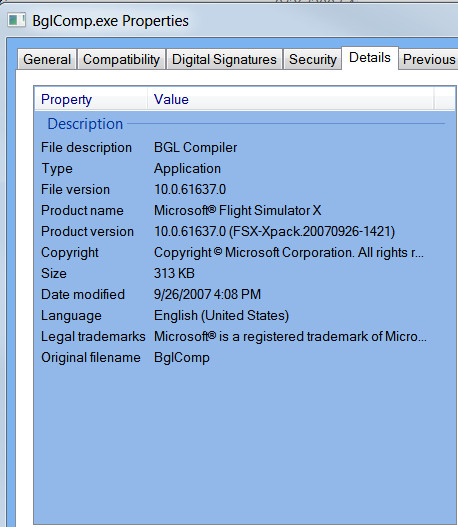
Task: Click the BglComp.exe title bar icon
Action: pyautogui.click(x=16, y=20)
